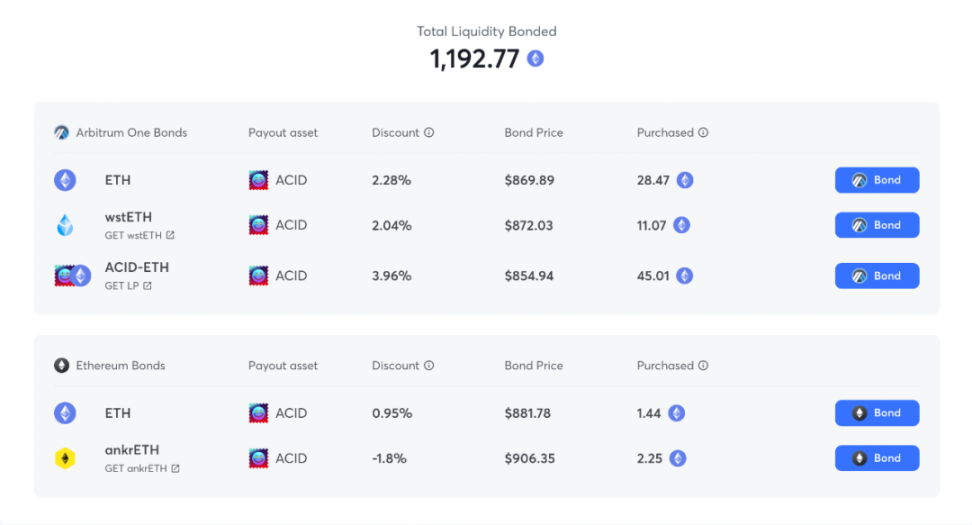Image resolution: width=972 pixels, height=525 pixels.
Task: Bond ETH on Ethereum network
Action: coord(877,413)
